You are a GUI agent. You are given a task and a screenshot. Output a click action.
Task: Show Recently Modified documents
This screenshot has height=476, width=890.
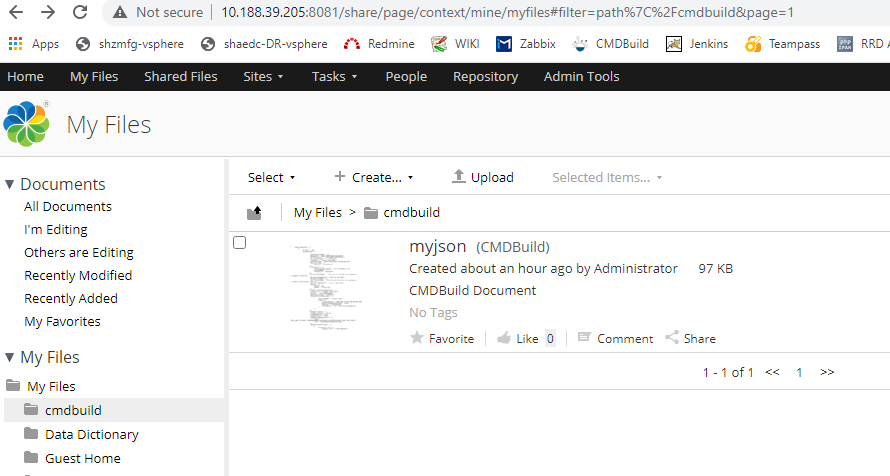coord(78,275)
